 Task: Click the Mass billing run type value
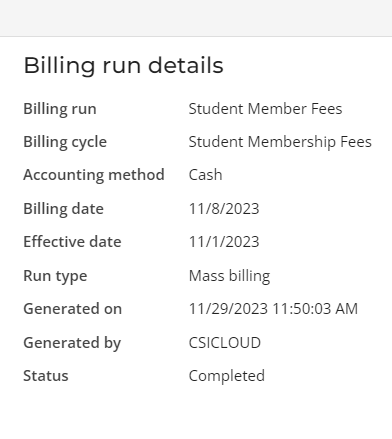tap(229, 276)
